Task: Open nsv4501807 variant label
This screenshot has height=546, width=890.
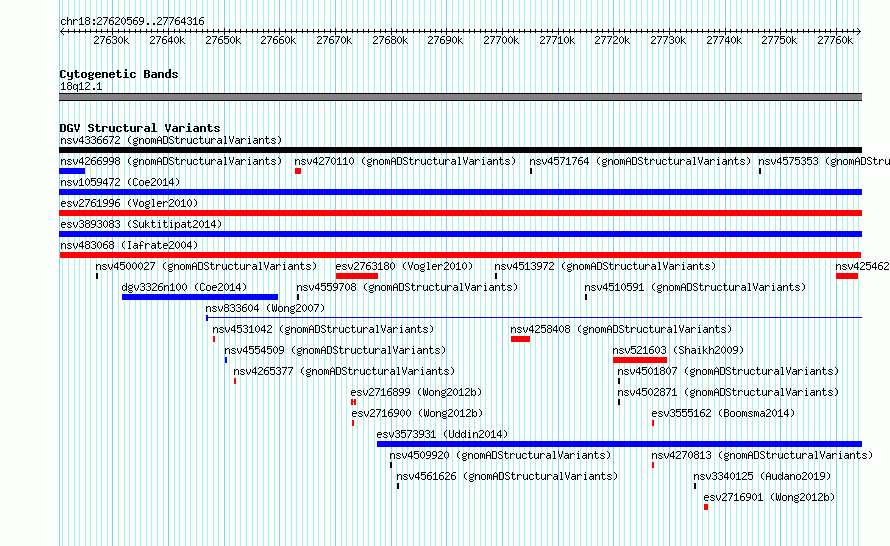Action: tap(728, 371)
